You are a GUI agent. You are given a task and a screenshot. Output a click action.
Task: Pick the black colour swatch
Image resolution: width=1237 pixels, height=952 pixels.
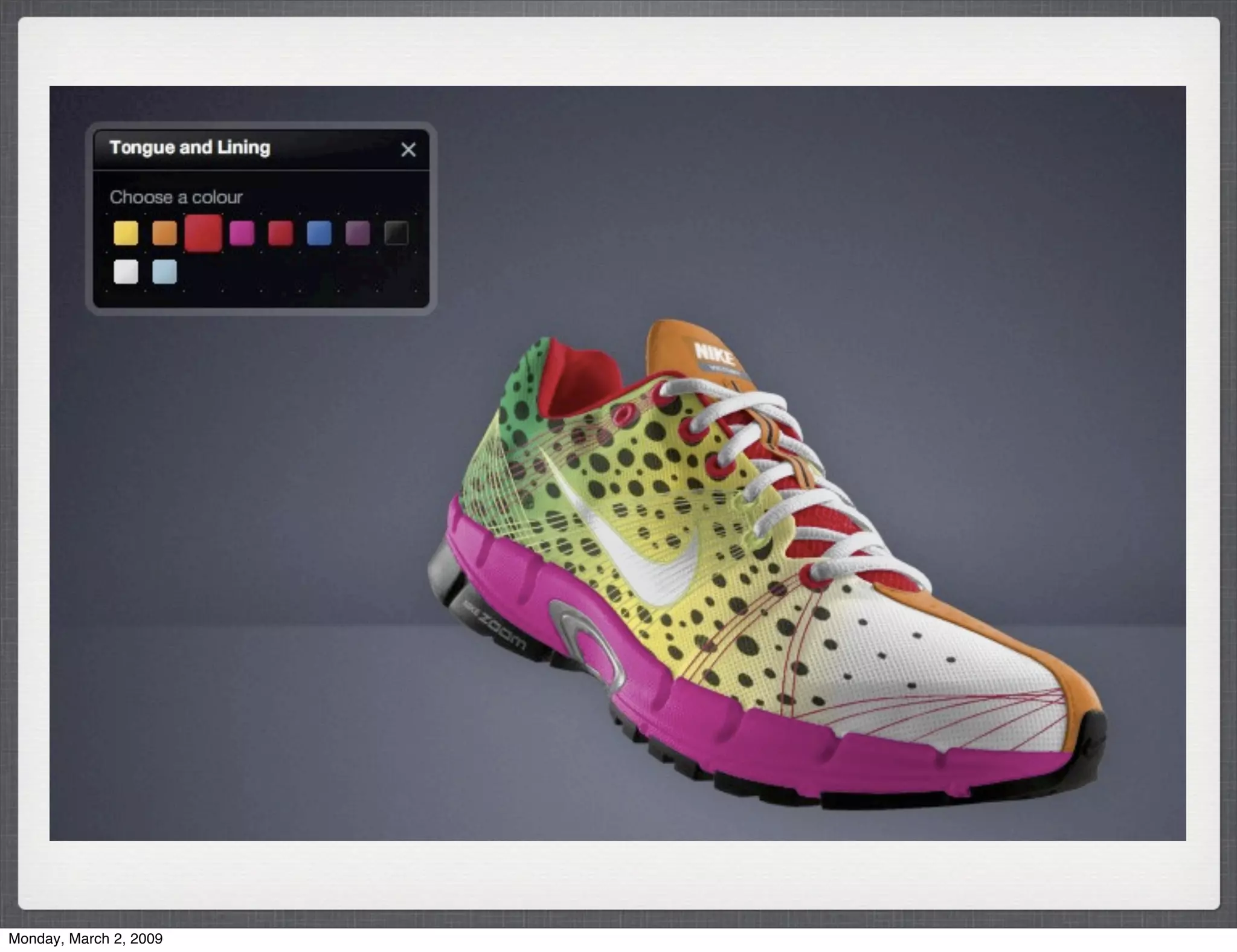point(396,233)
